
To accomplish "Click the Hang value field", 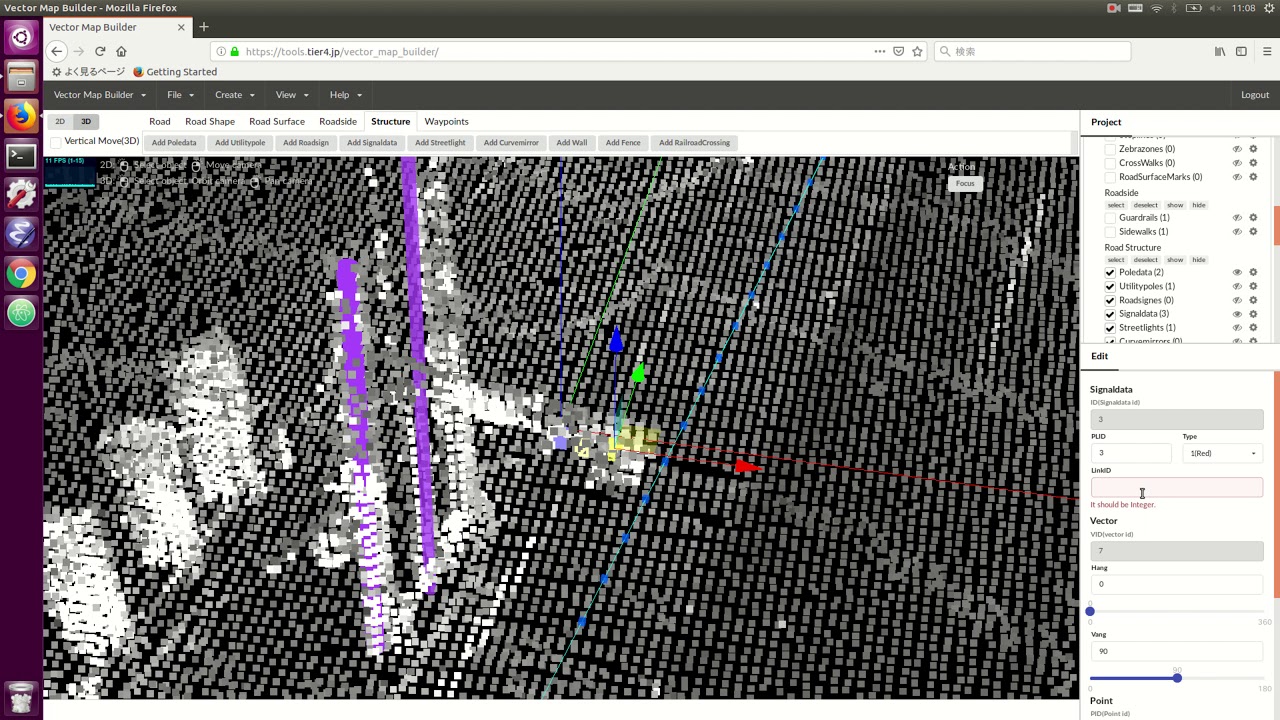I will (x=1177, y=584).
